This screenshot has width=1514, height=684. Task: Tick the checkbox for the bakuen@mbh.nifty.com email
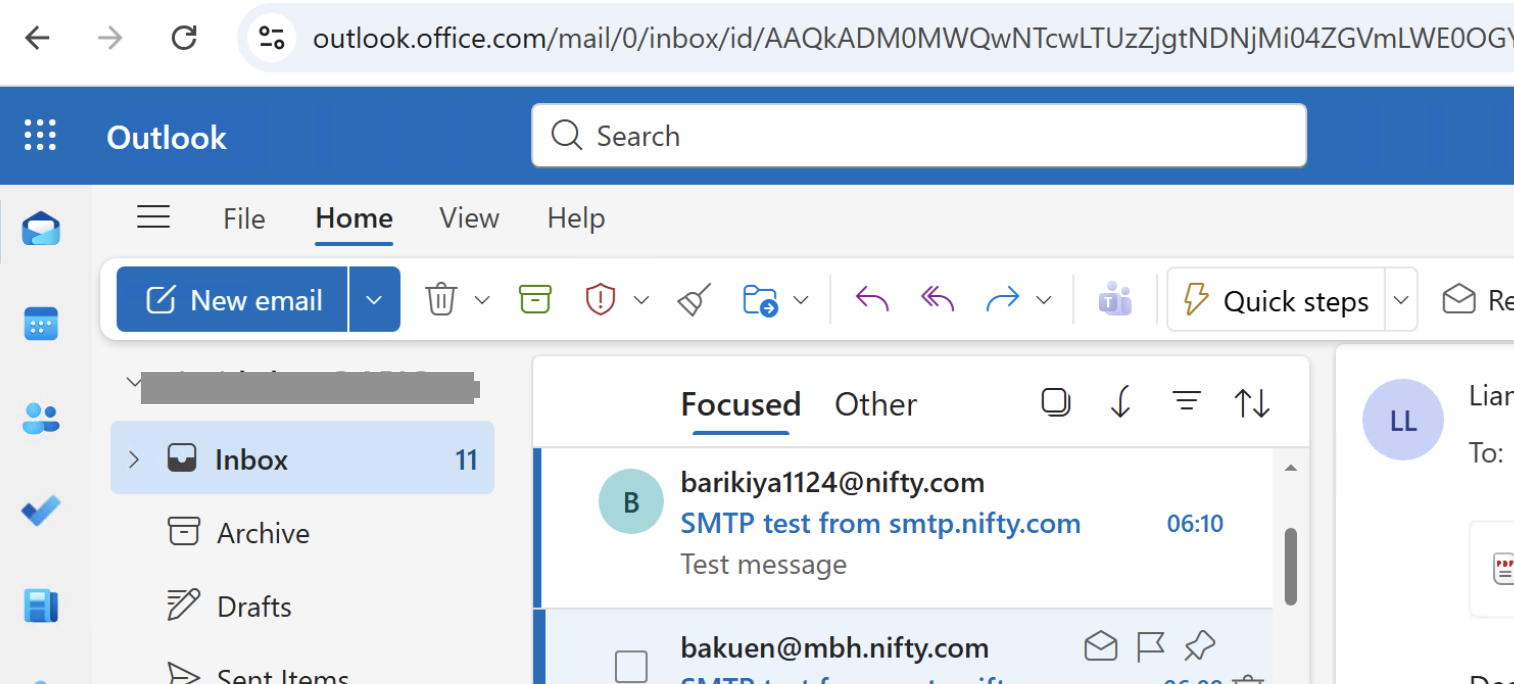click(x=631, y=666)
